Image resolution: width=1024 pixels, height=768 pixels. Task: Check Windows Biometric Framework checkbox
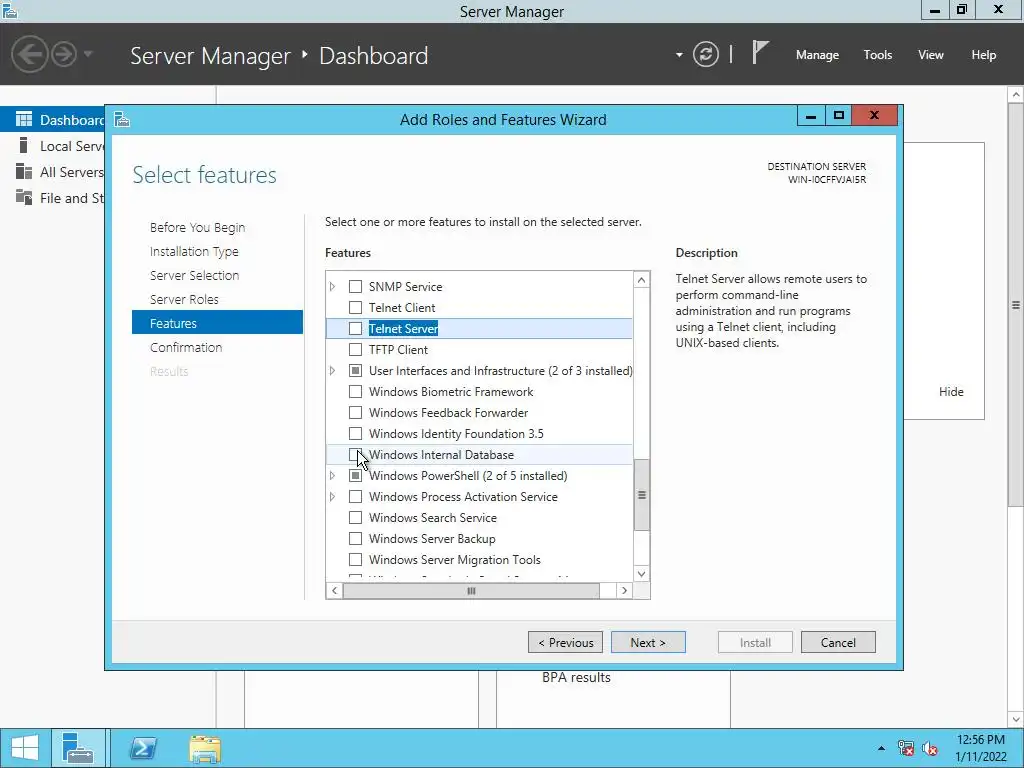355,392
